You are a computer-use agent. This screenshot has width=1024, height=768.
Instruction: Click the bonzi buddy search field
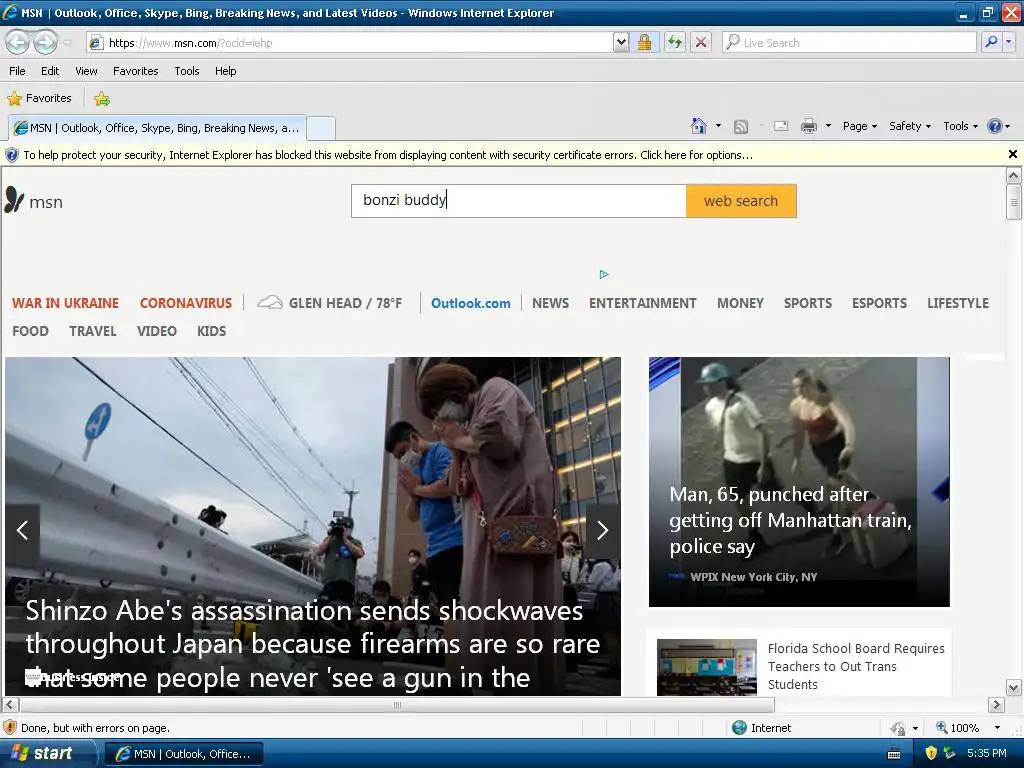tap(519, 200)
